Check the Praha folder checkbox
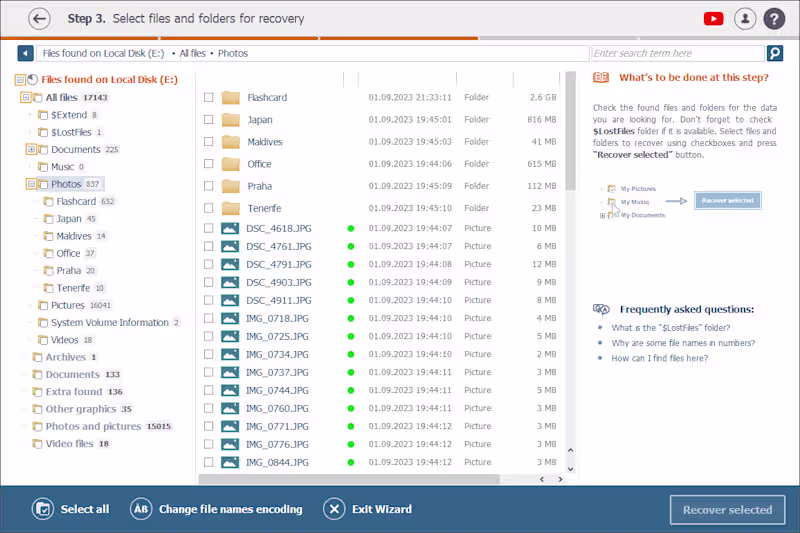Image resolution: width=800 pixels, height=533 pixels. click(x=209, y=186)
